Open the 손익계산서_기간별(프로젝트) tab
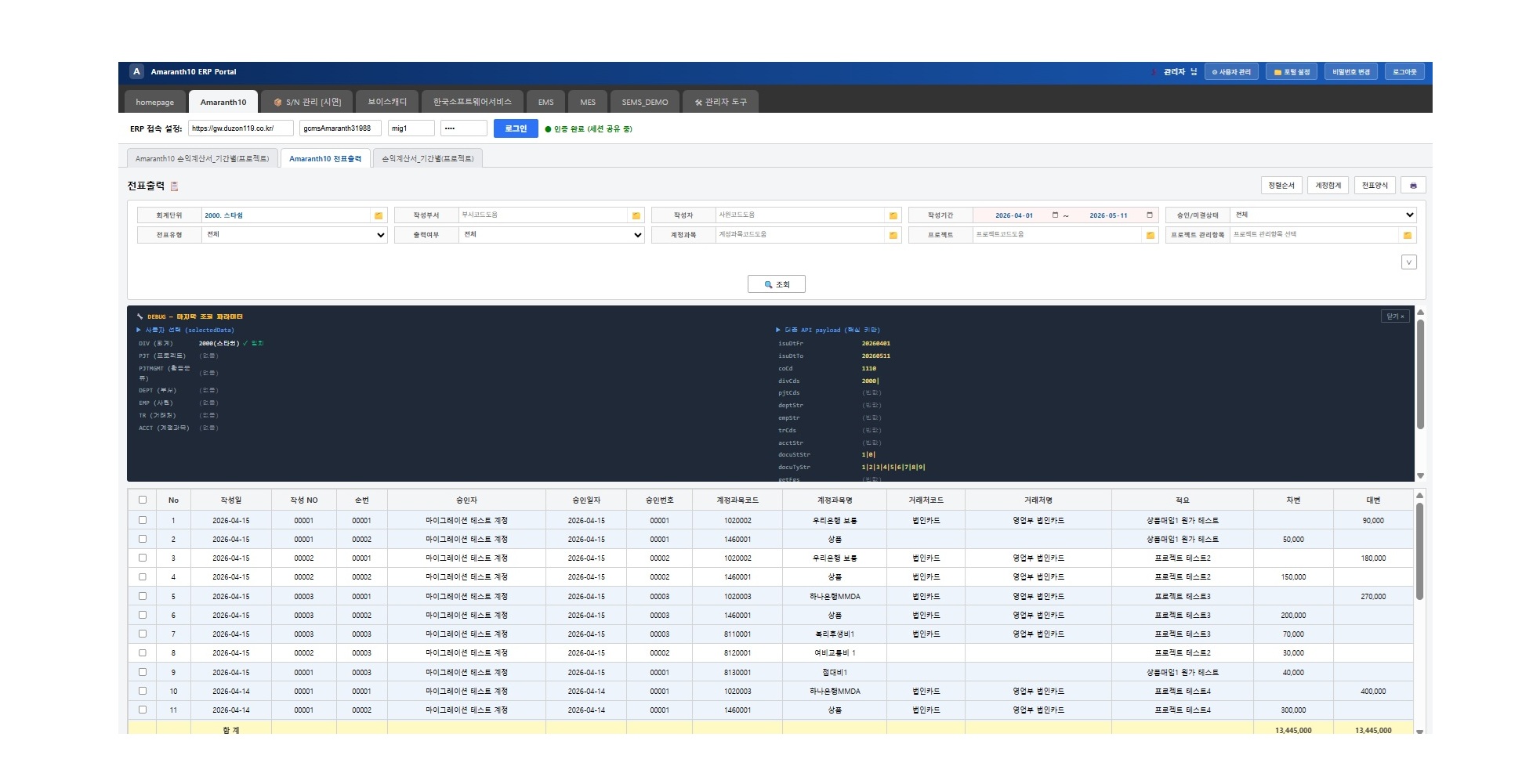Screen dimensions: 1540x784 428,158
